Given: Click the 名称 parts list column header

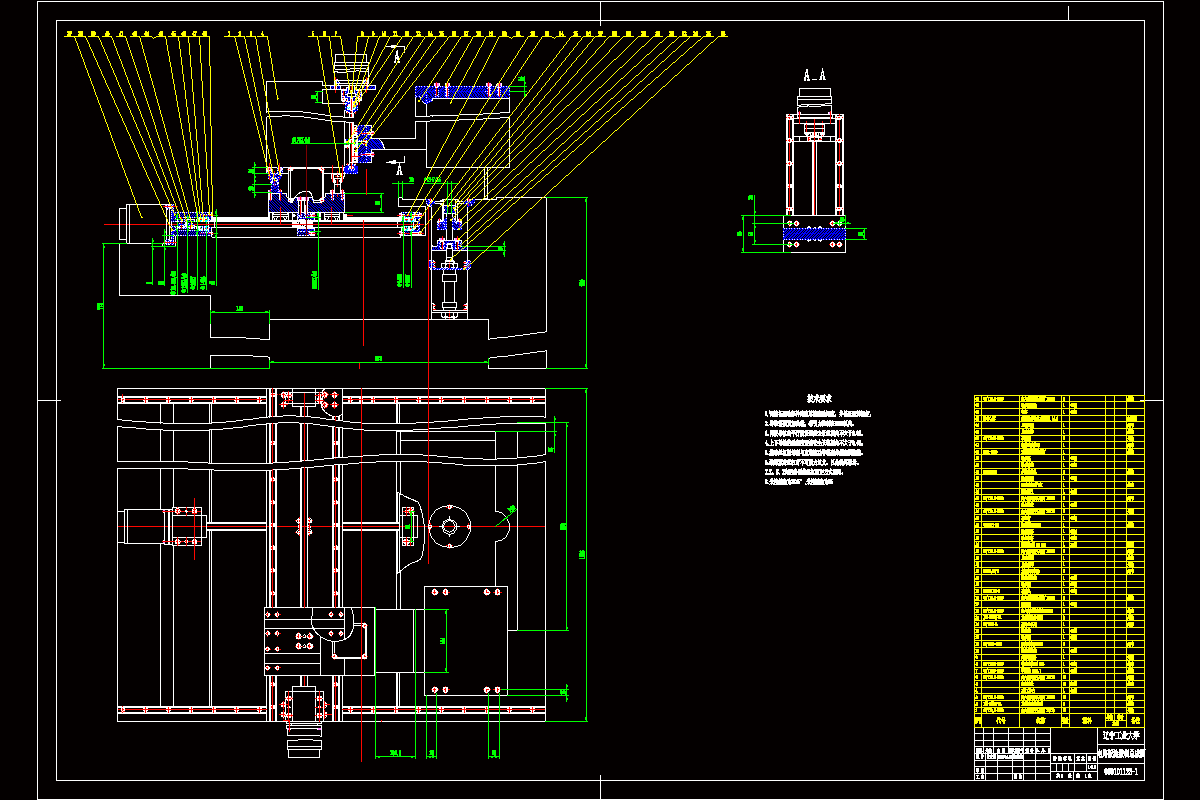Looking at the screenshot, I should 1040,720.
